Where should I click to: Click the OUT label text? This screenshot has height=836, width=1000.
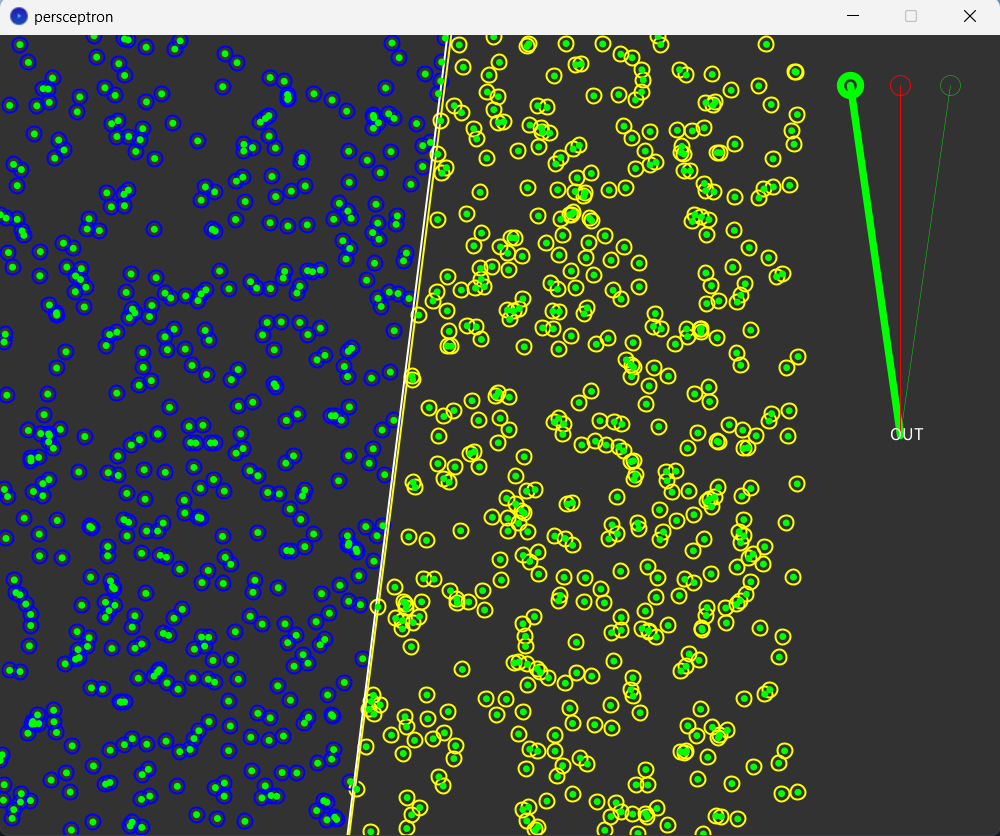906,434
